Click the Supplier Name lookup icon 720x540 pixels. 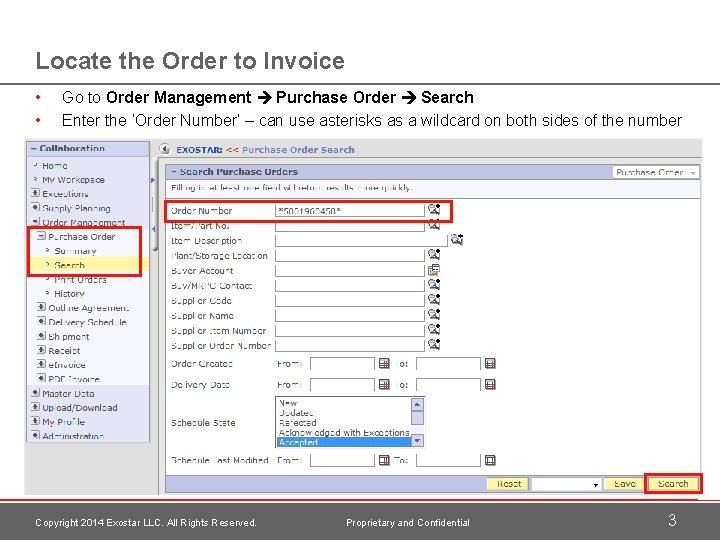434,315
